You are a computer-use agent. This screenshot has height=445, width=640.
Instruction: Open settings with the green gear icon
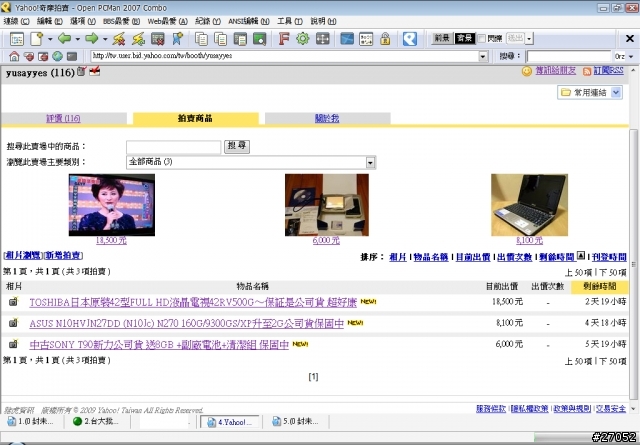(x=303, y=39)
